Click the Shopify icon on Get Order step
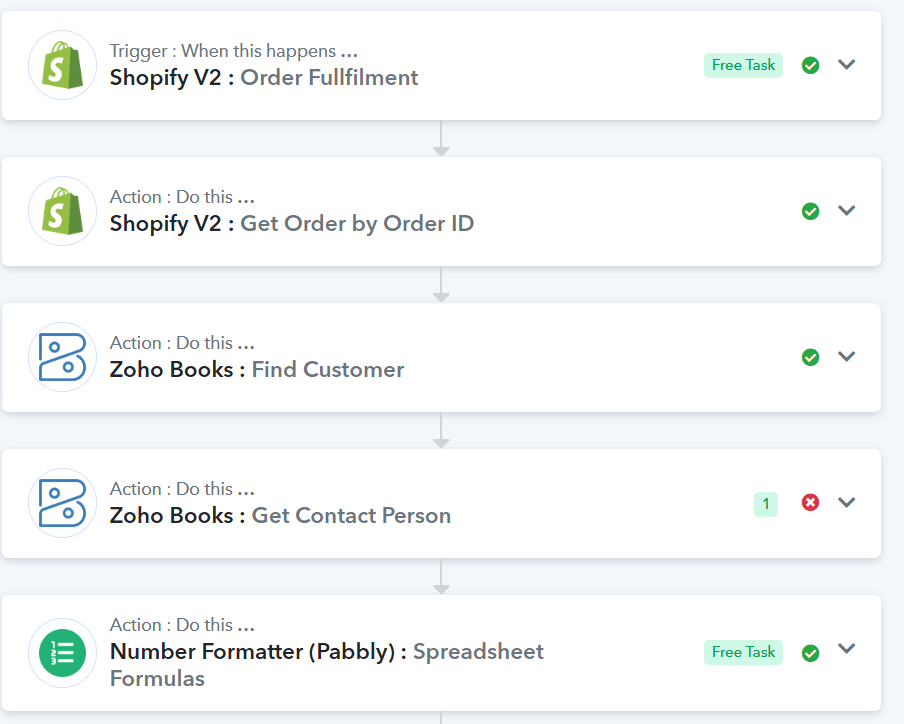The width and height of the screenshot is (904, 724). pyautogui.click(x=62, y=211)
